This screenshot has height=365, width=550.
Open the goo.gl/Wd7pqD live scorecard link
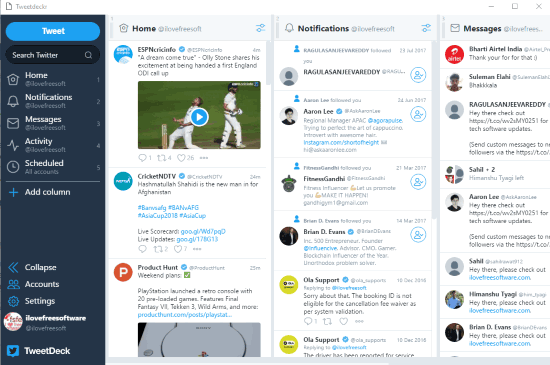(x=203, y=231)
